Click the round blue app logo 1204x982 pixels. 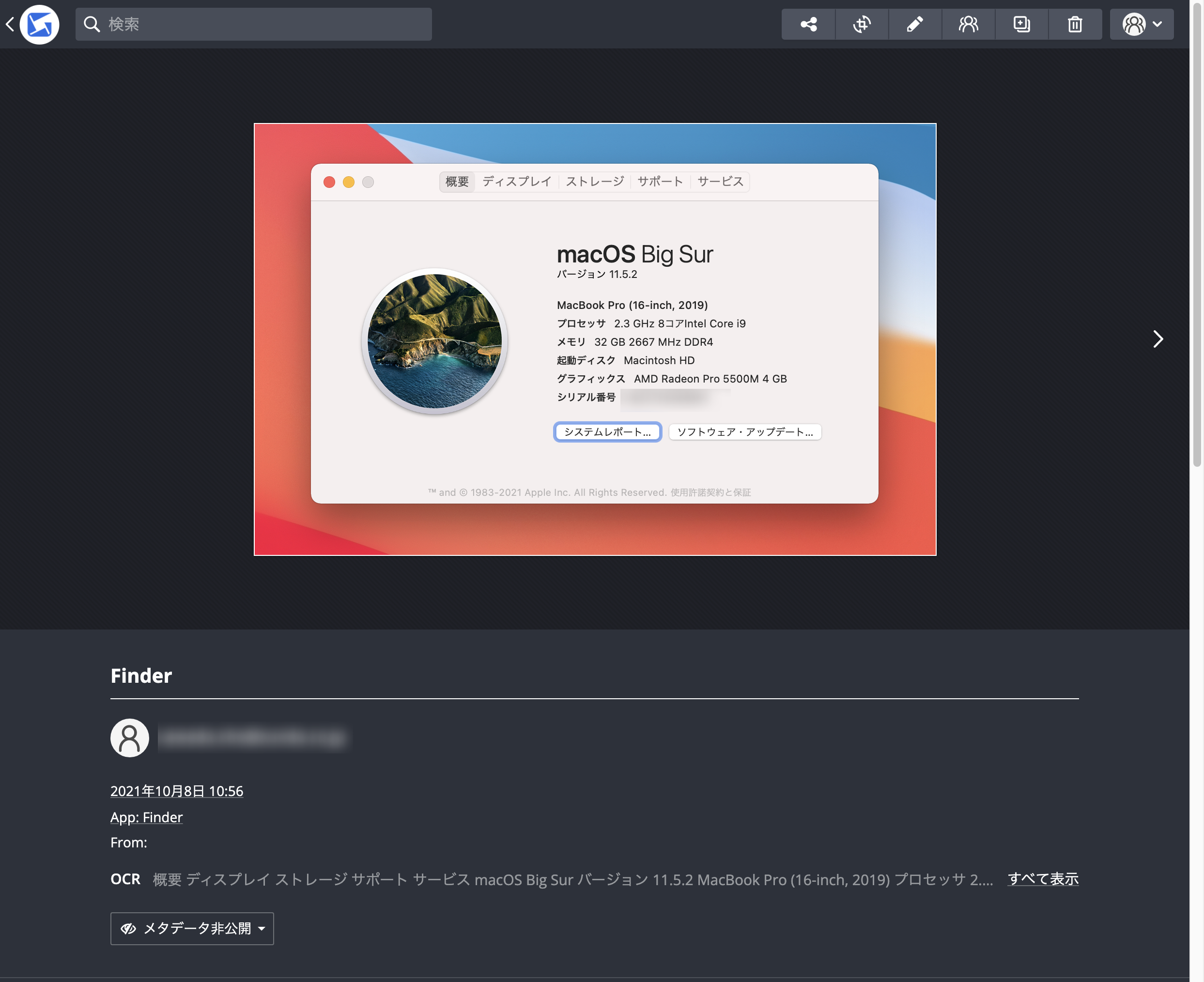coord(40,24)
